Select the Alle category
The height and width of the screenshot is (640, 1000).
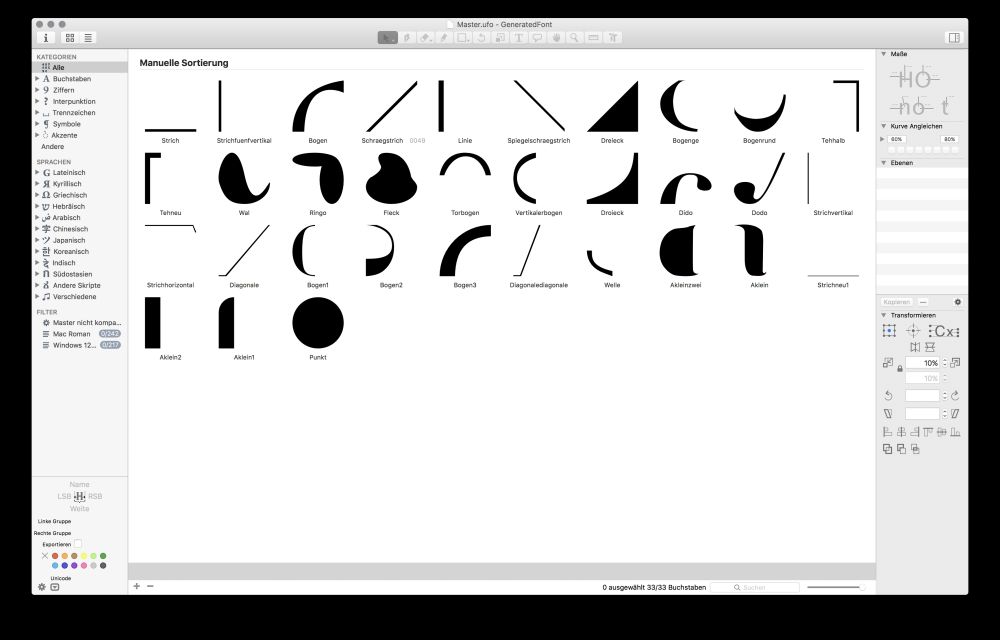coord(58,67)
